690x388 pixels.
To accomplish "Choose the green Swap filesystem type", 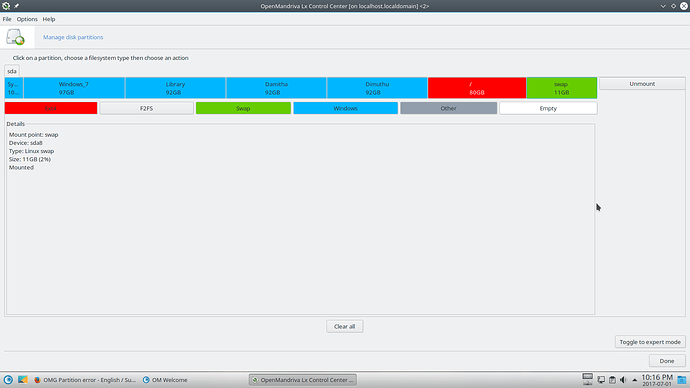I will pos(243,108).
